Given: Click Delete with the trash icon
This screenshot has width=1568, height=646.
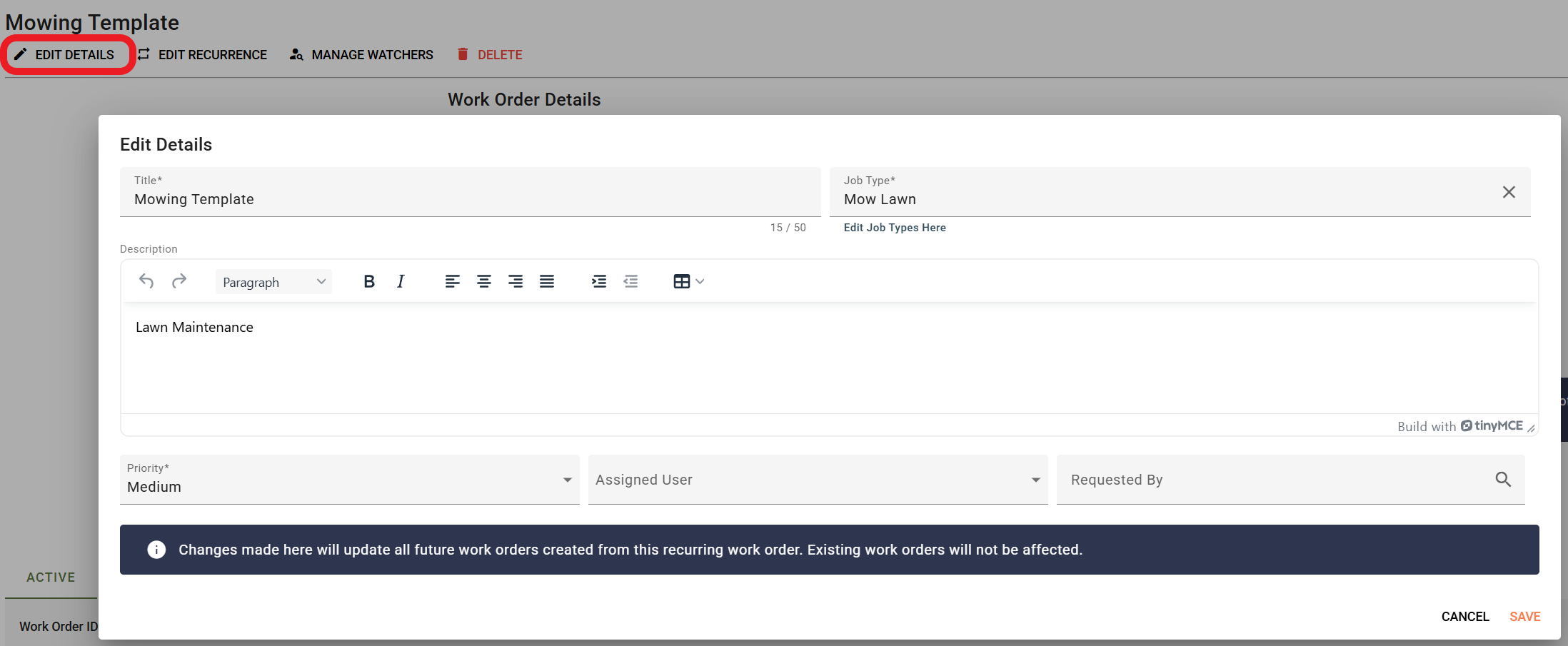Looking at the screenshot, I should [490, 54].
